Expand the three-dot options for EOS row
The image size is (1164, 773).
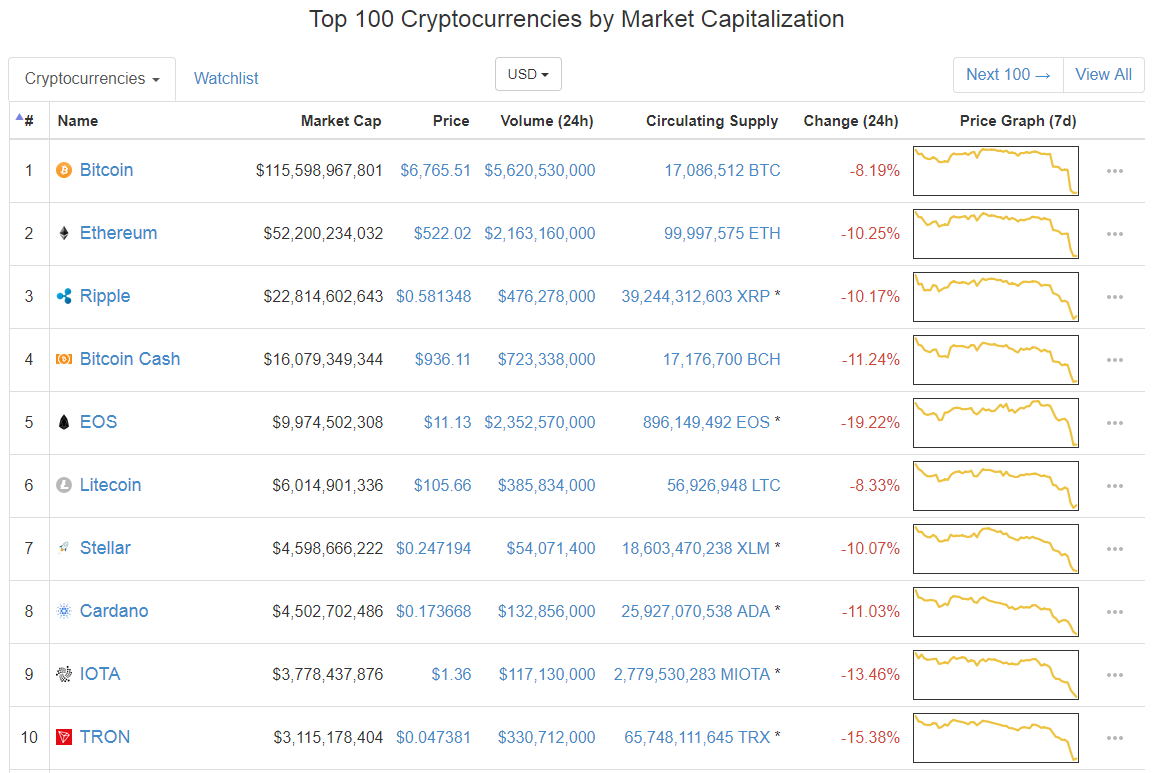tap(1115, 423)
